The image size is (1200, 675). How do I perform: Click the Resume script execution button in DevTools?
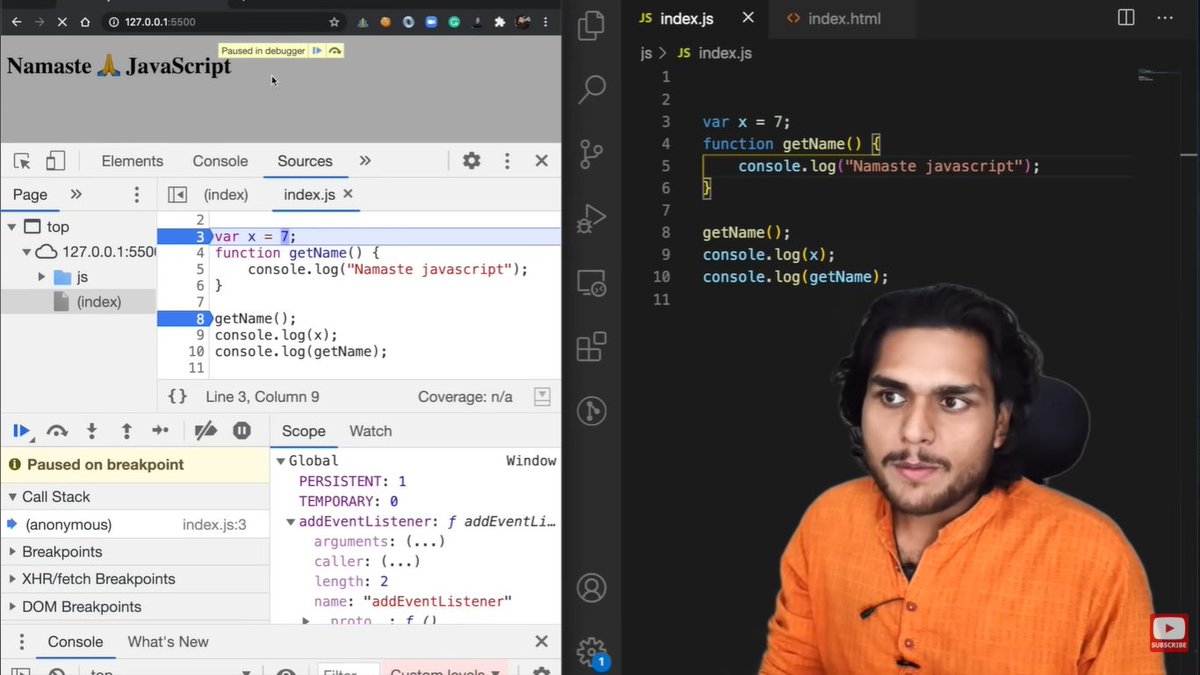pos(20,431)
